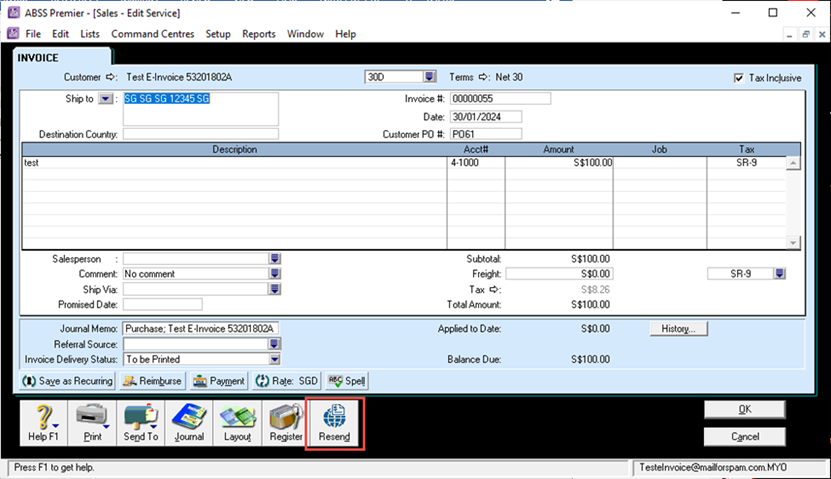Screen dimensions: 831x479
Task: Expand the Invoice Delivery Status dropdown
Action: tap(274, 359)
